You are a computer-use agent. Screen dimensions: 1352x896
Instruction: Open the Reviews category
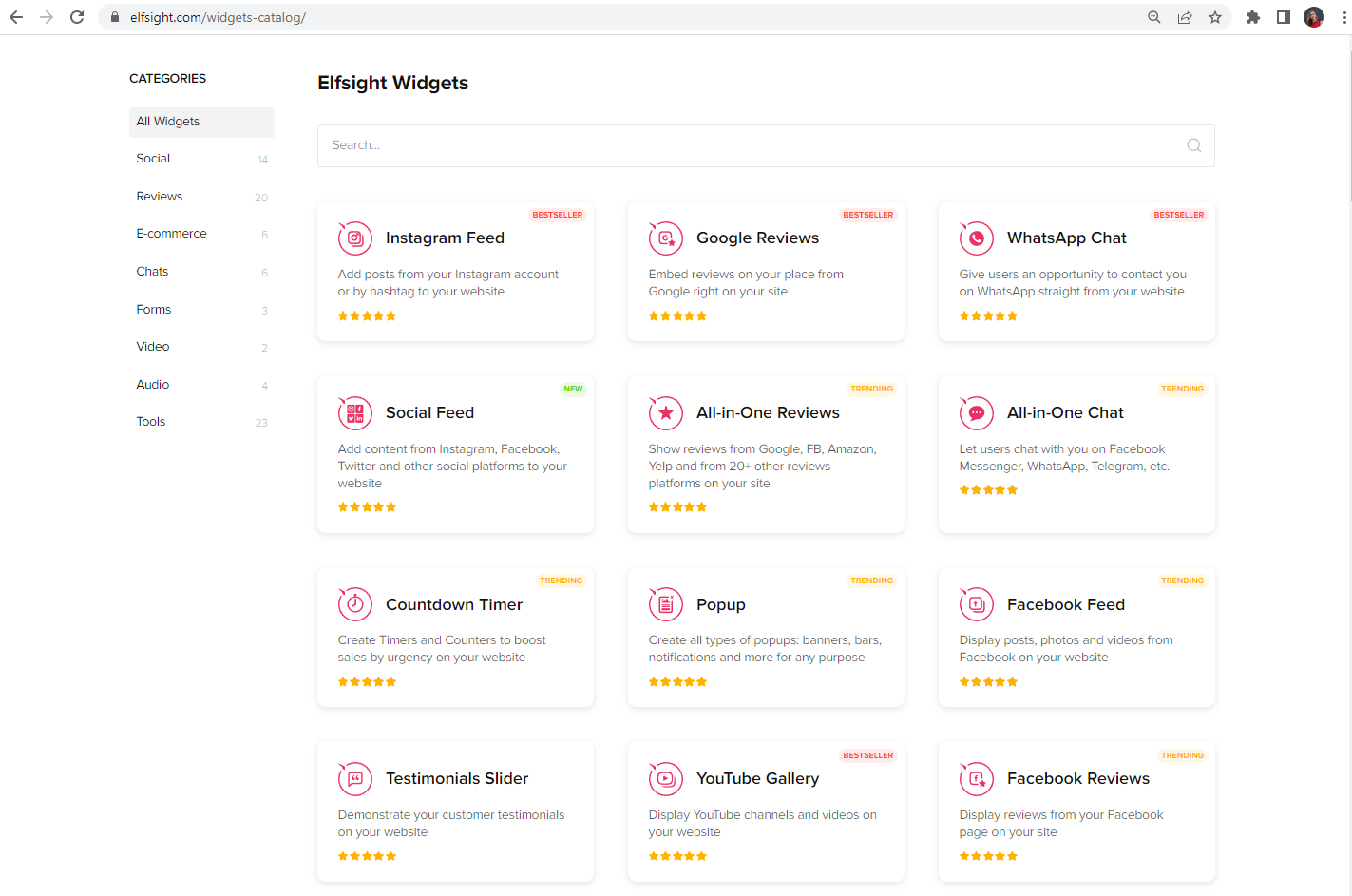pyautogui.click(x=201, y=197)
